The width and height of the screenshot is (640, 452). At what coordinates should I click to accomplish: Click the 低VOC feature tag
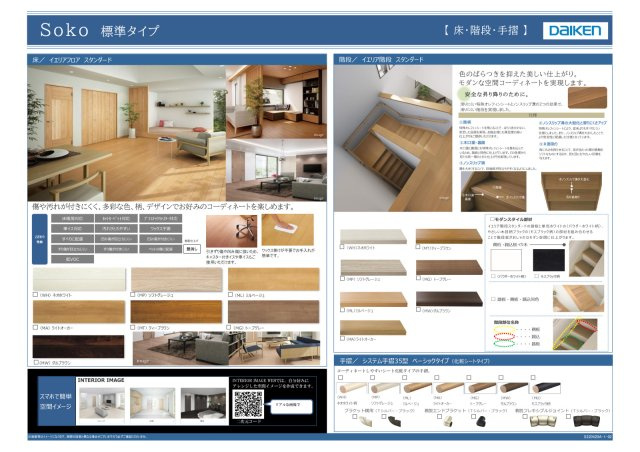pos(72,259)
